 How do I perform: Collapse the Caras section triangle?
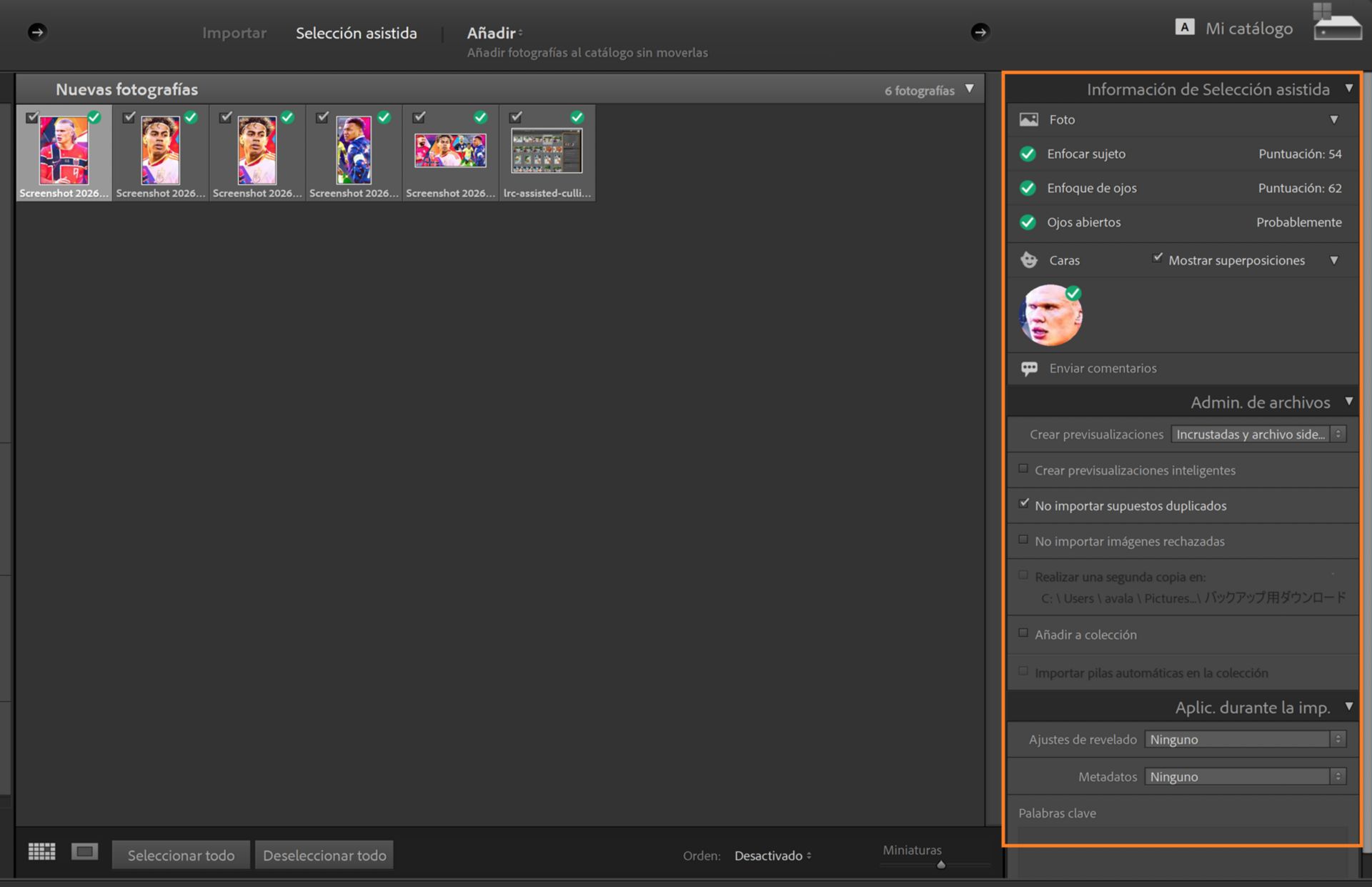1333,260
